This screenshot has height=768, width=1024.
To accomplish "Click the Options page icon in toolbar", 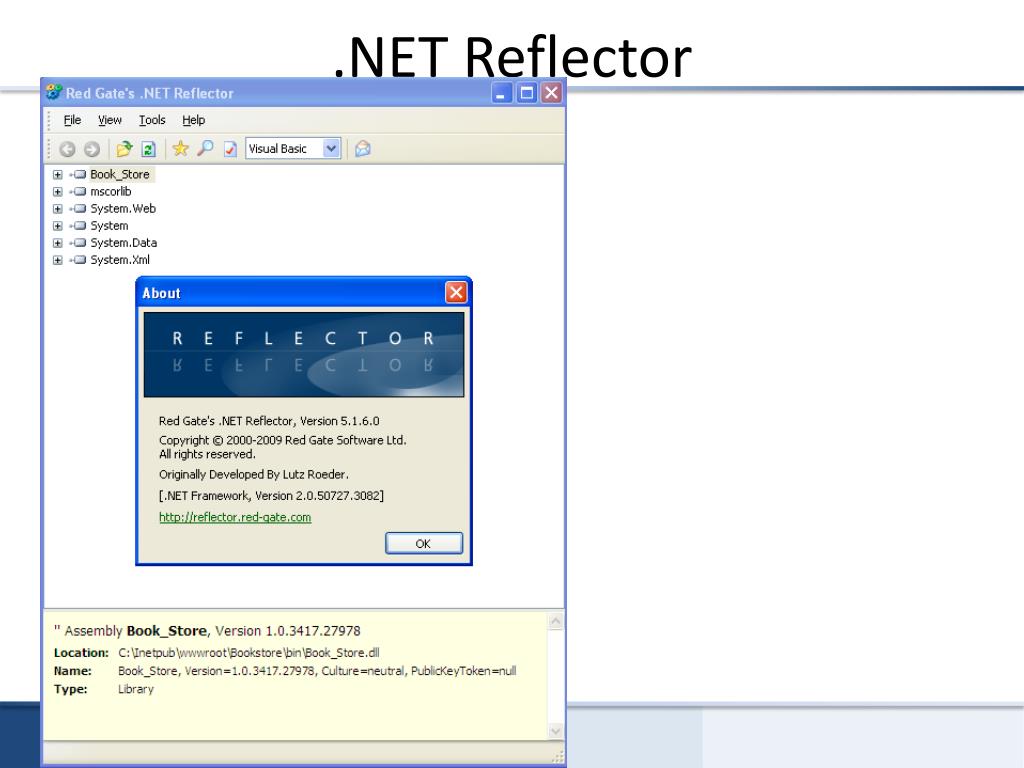I will [x=230, y=149].
